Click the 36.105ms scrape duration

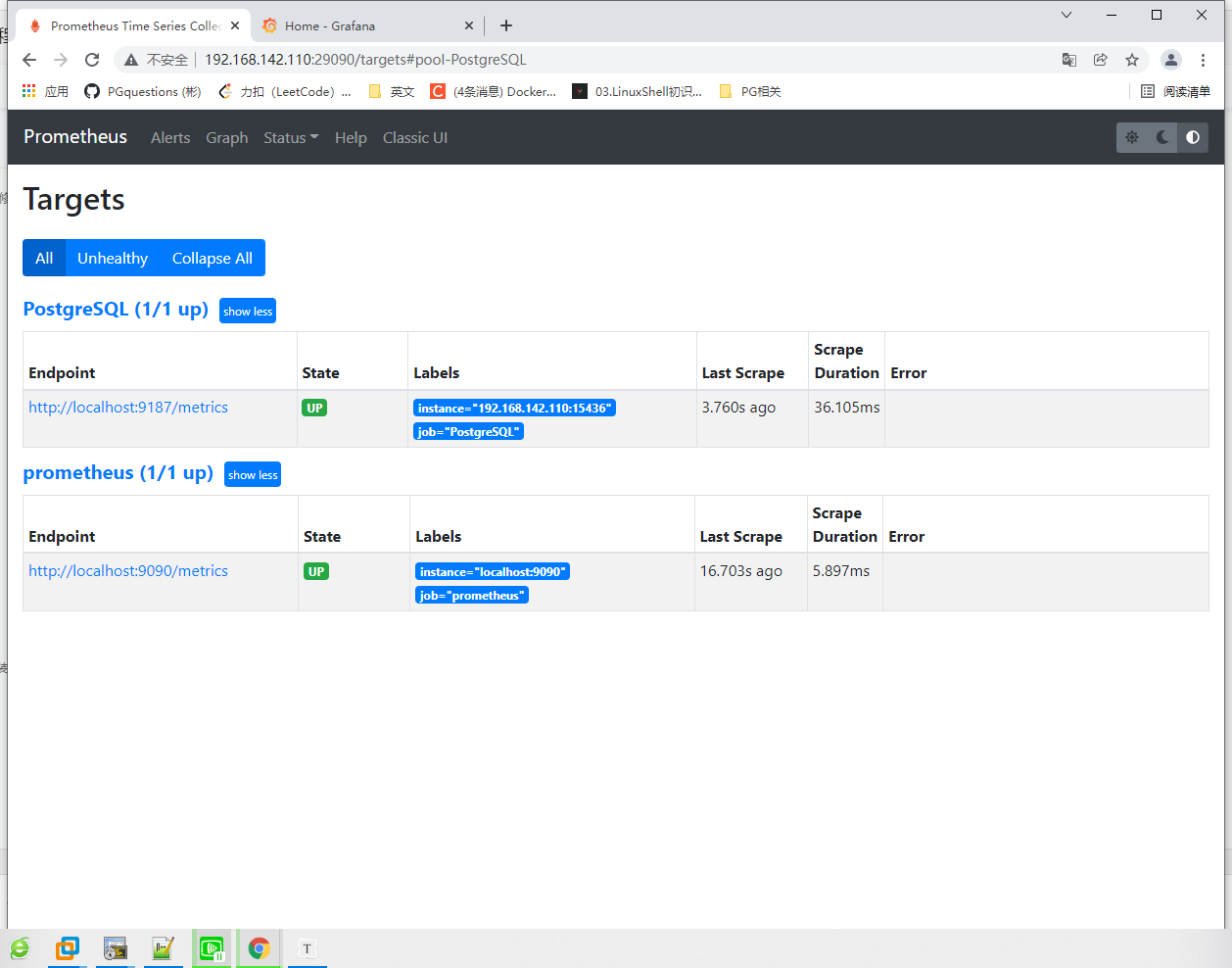coord(847,408)
